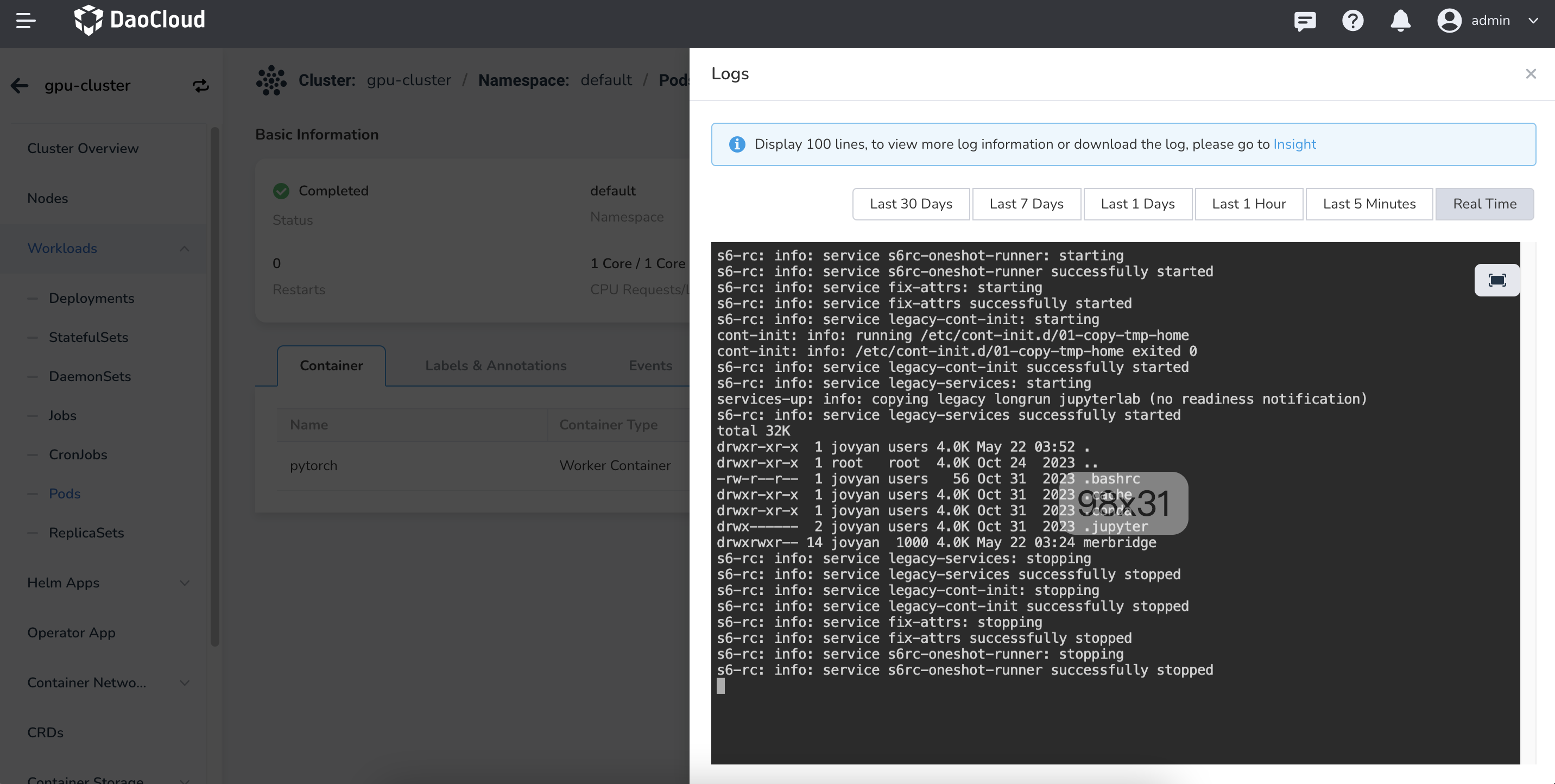Click the sidebar vertical scrollbar
The image size is (1555, 784).
click(214, 386)
